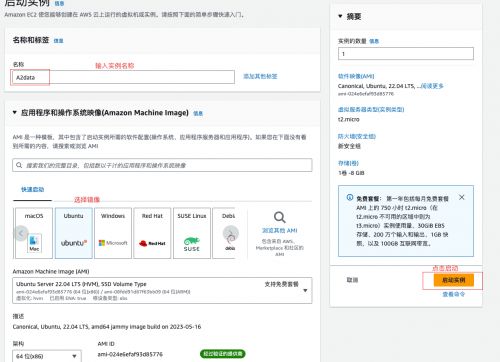Open the storage (volumes) summary link
Viewport: 500px width, 362px height.
coord(348,163)
